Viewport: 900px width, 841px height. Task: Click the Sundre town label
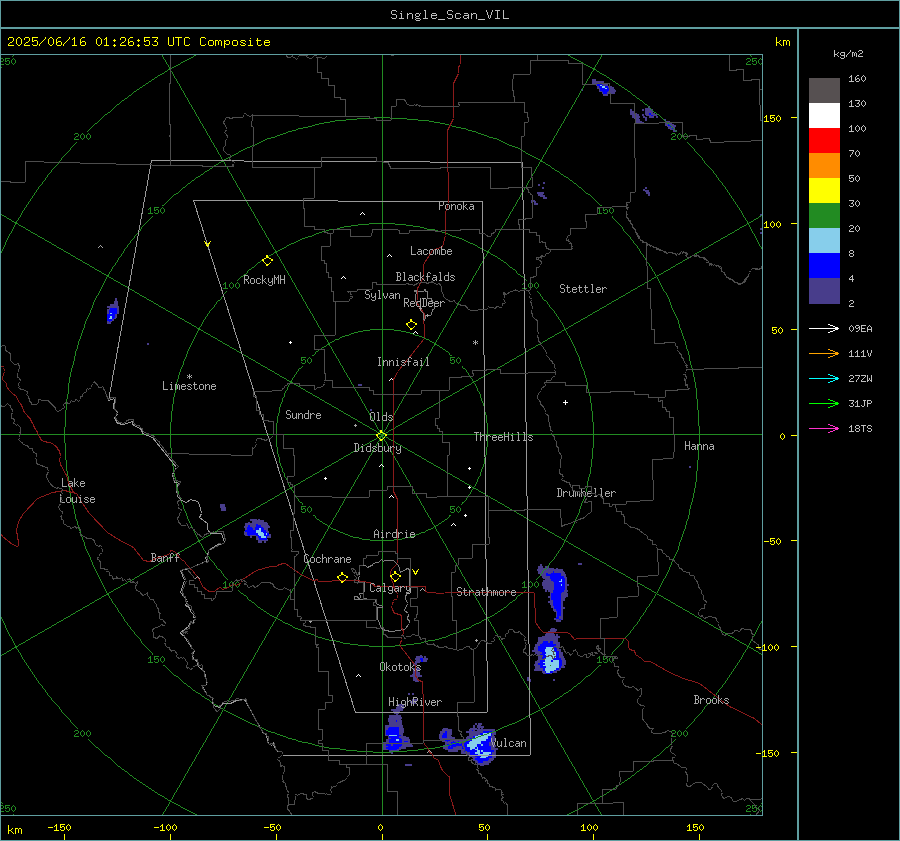pos(303,415)
